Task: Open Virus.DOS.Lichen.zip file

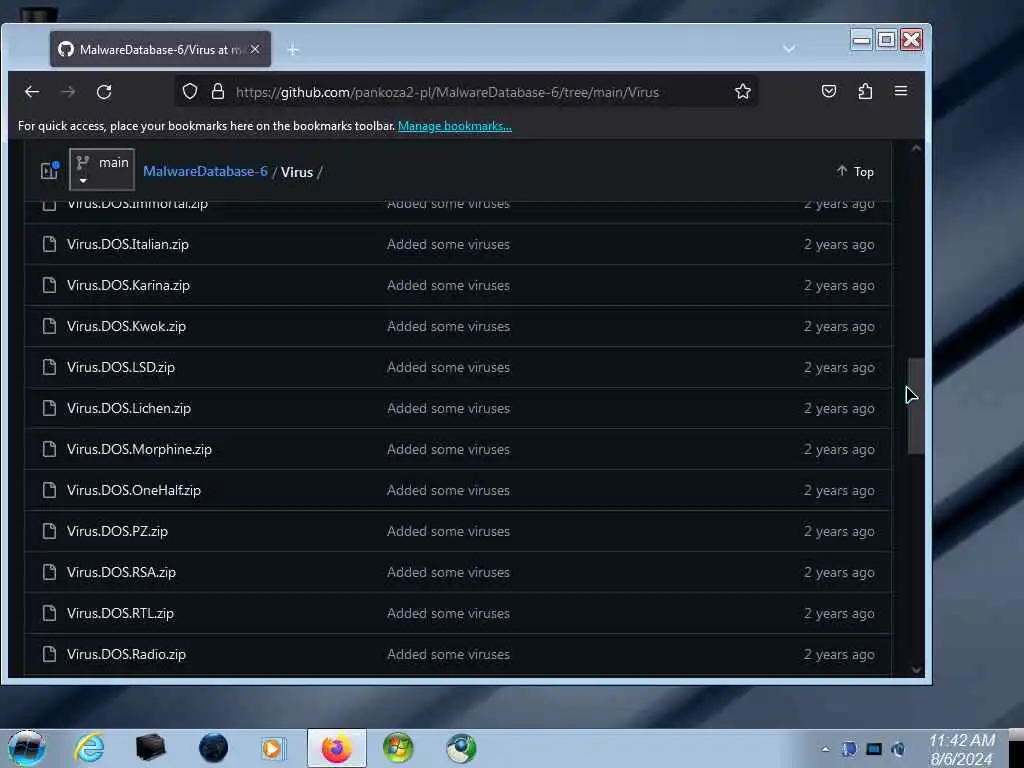Action: pyautogui.click(x=129, y=408)
